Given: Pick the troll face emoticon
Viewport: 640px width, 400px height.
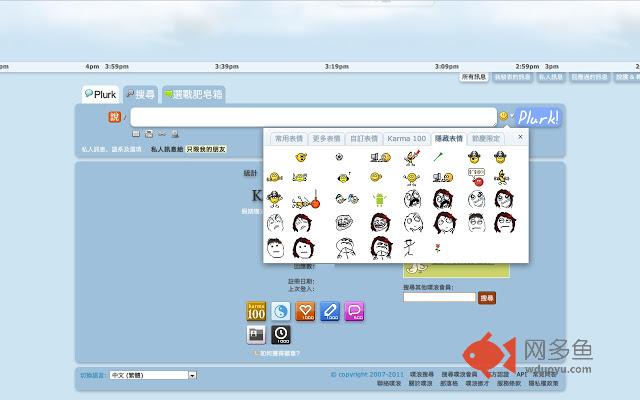Looking at the screenshot, I should (344, 223).
